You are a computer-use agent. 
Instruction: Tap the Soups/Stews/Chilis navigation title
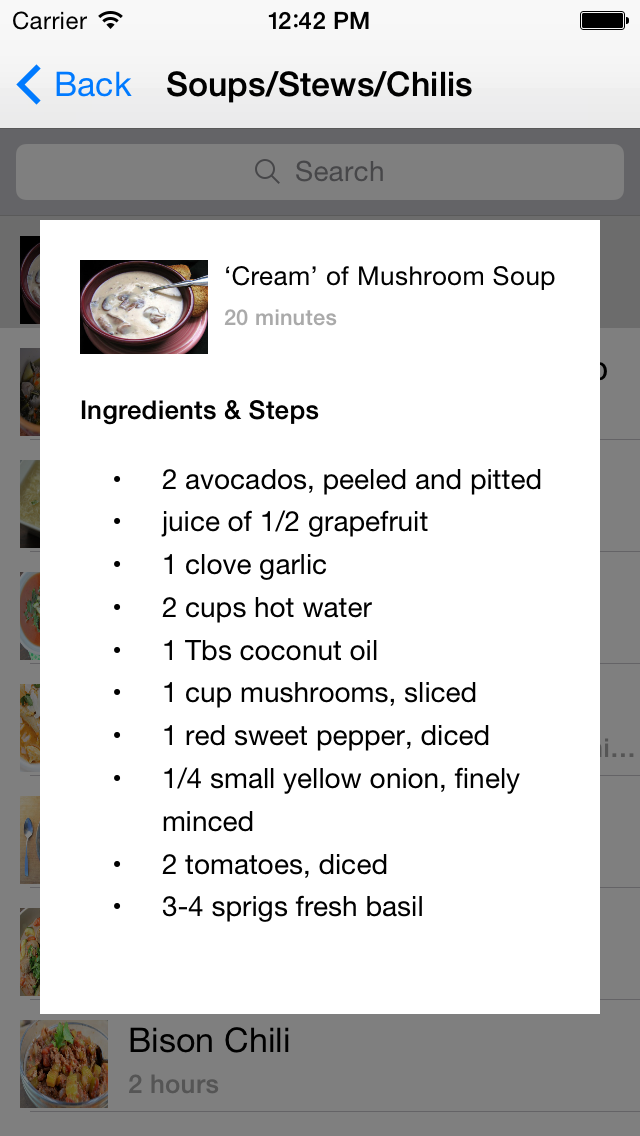(319, 85)
